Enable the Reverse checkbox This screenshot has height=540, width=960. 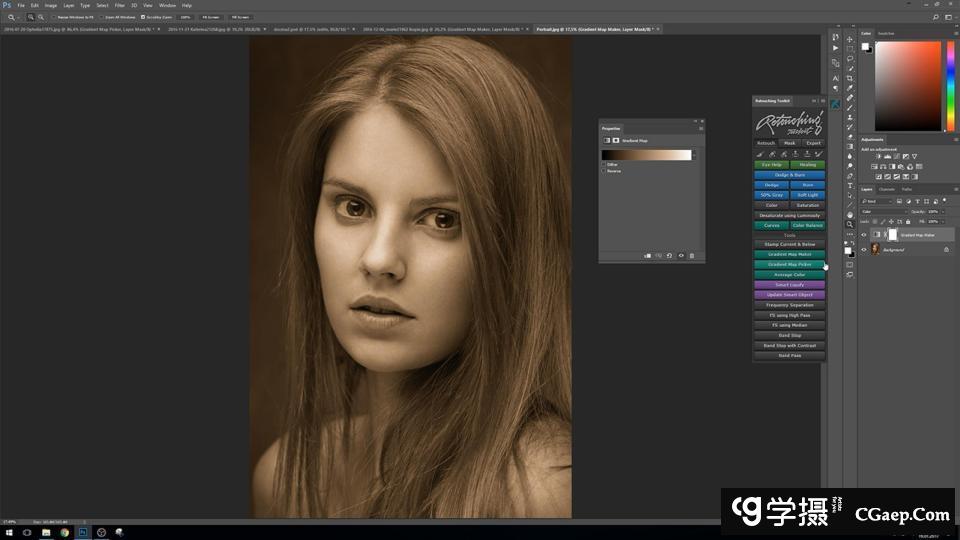603,171
